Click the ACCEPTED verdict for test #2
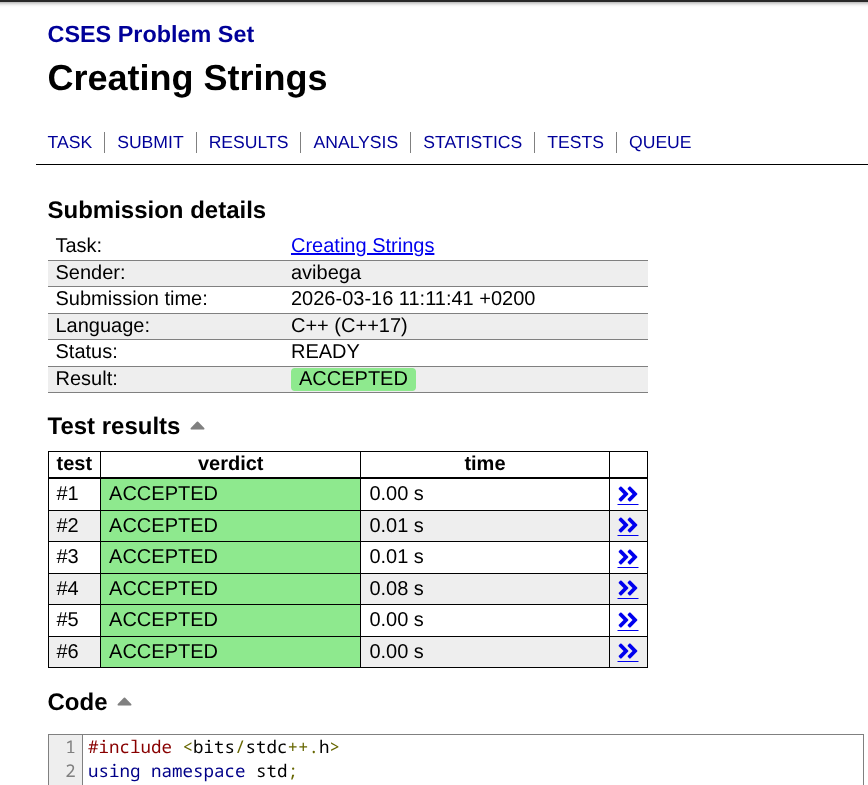This screenshot has height=785, width=868. 230,526
